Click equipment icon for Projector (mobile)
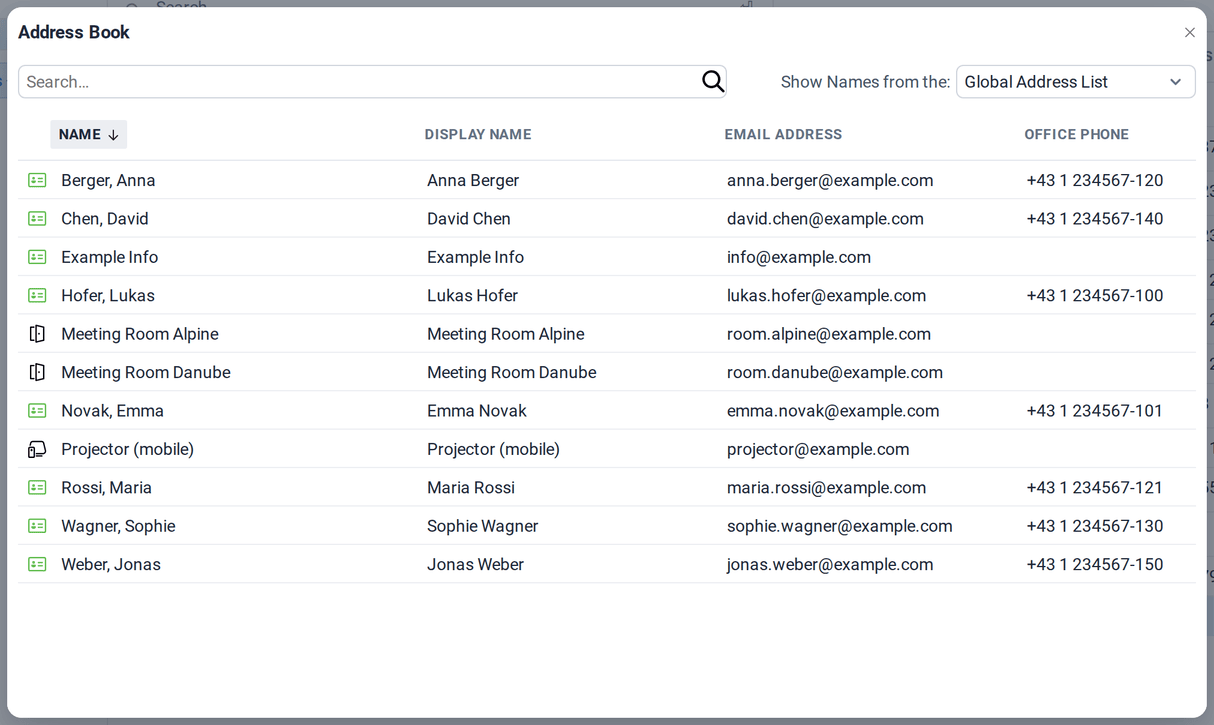 coord(37,449)
